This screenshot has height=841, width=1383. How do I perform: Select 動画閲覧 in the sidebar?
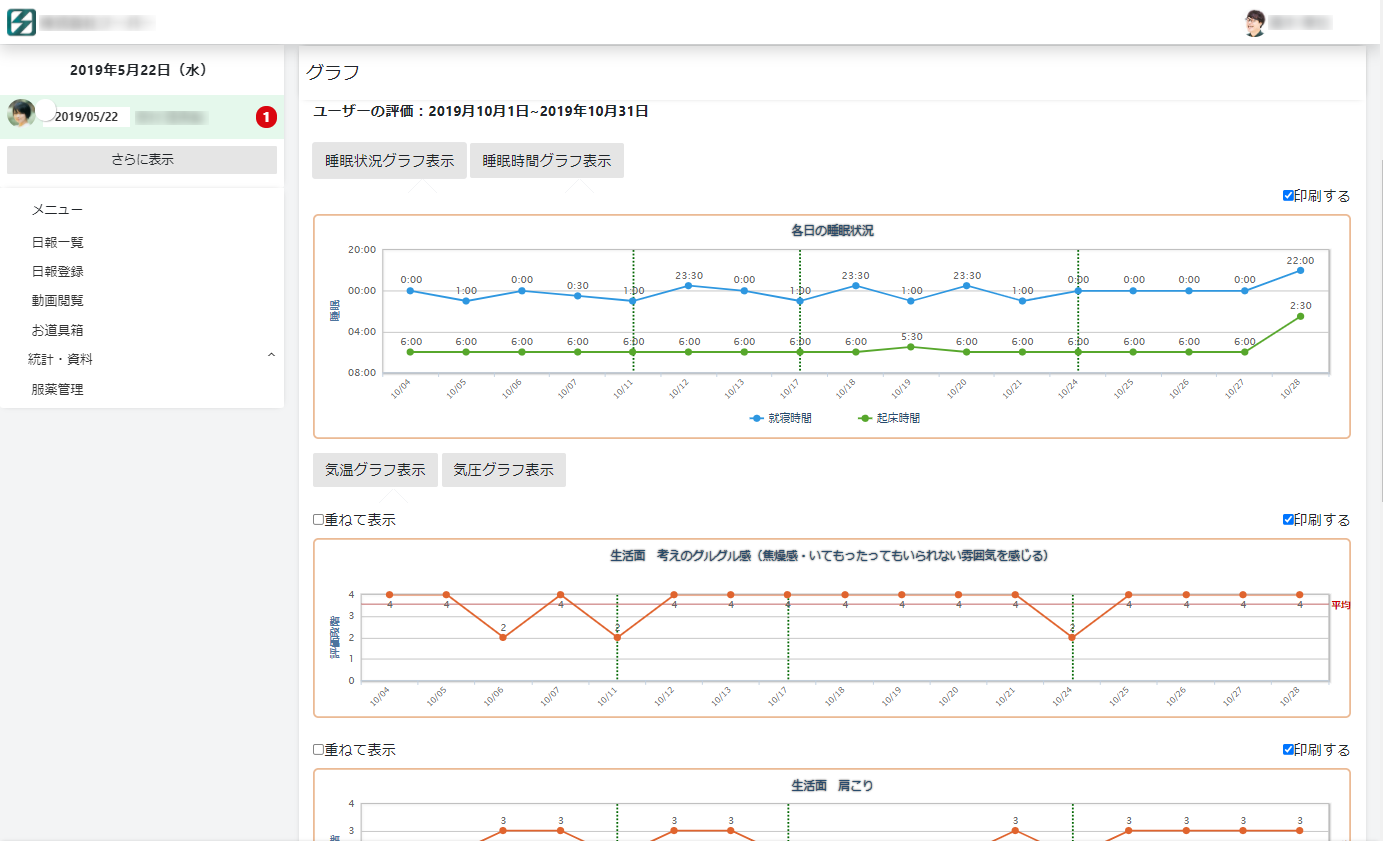(58, 300)
